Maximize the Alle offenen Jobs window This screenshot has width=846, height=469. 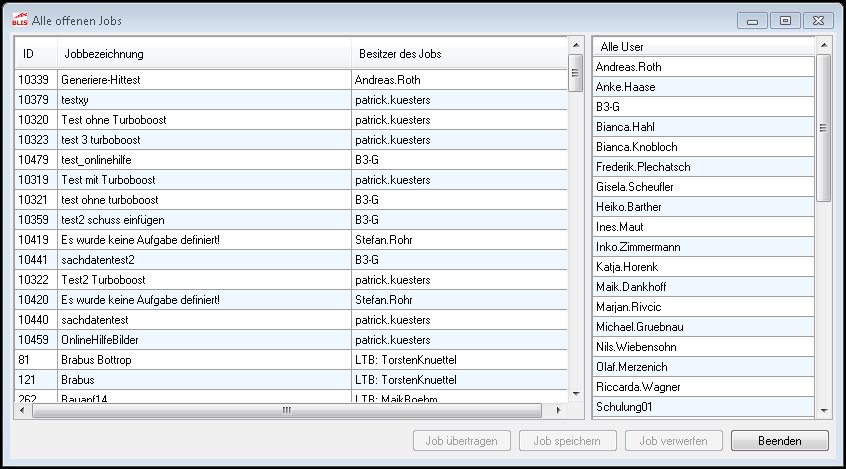(x=785, y=20)
